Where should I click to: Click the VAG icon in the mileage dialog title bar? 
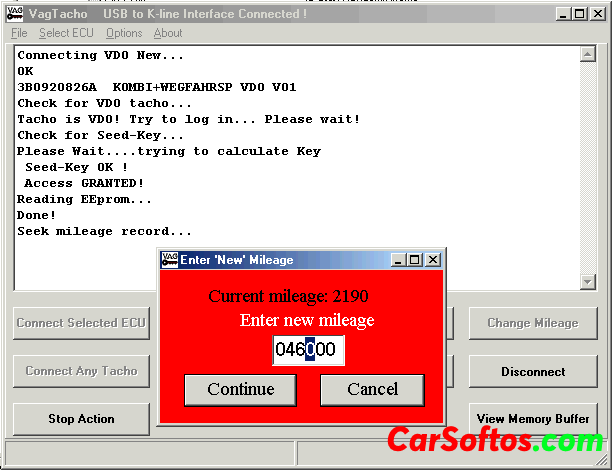pyautogui.click(x=169, y=260)
